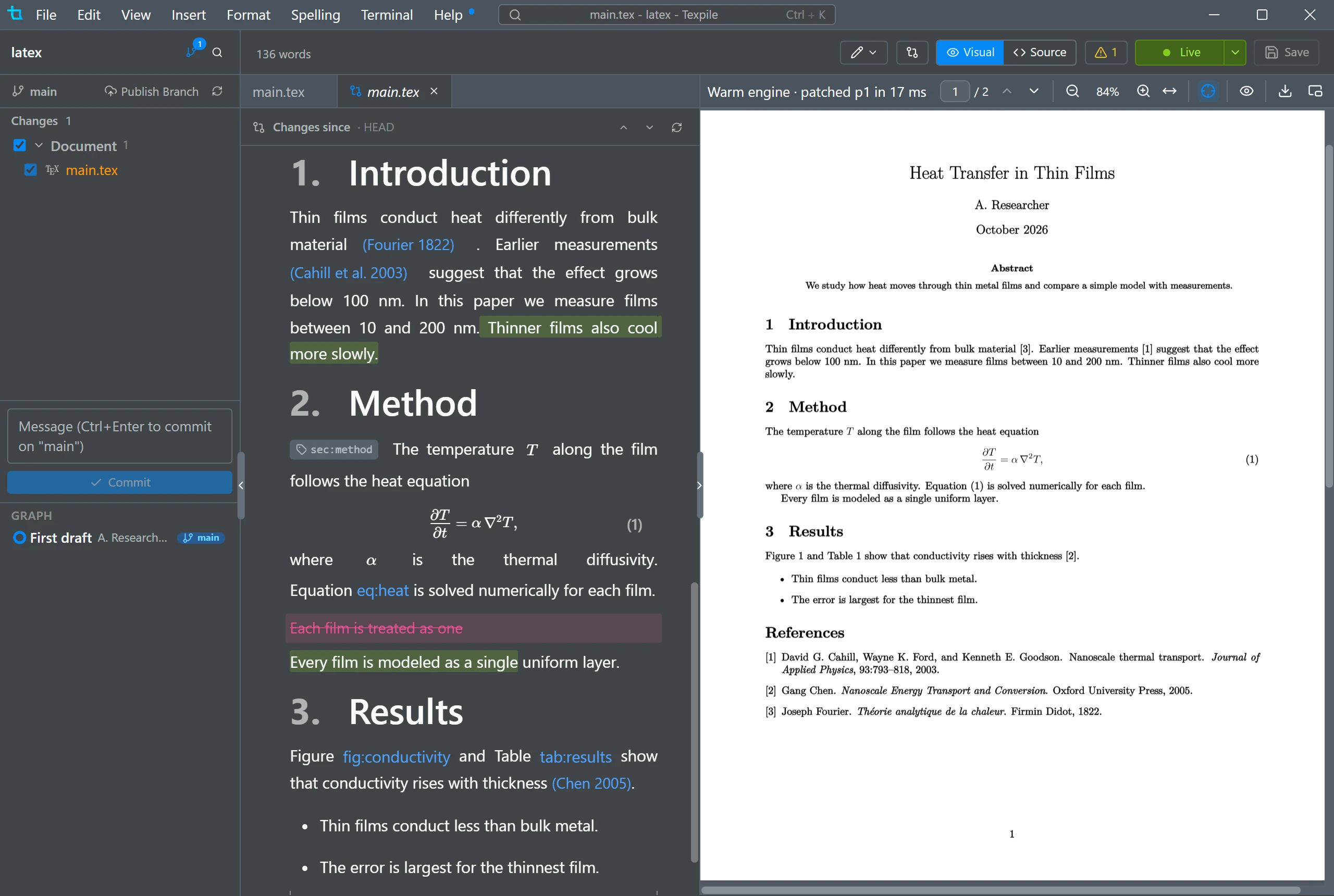The height and width of the screenshot is (896, 1334).
Task: Refresh the branch sync icon beside Publish Branch
Action: pyautogui.click(x=217, y=92)
